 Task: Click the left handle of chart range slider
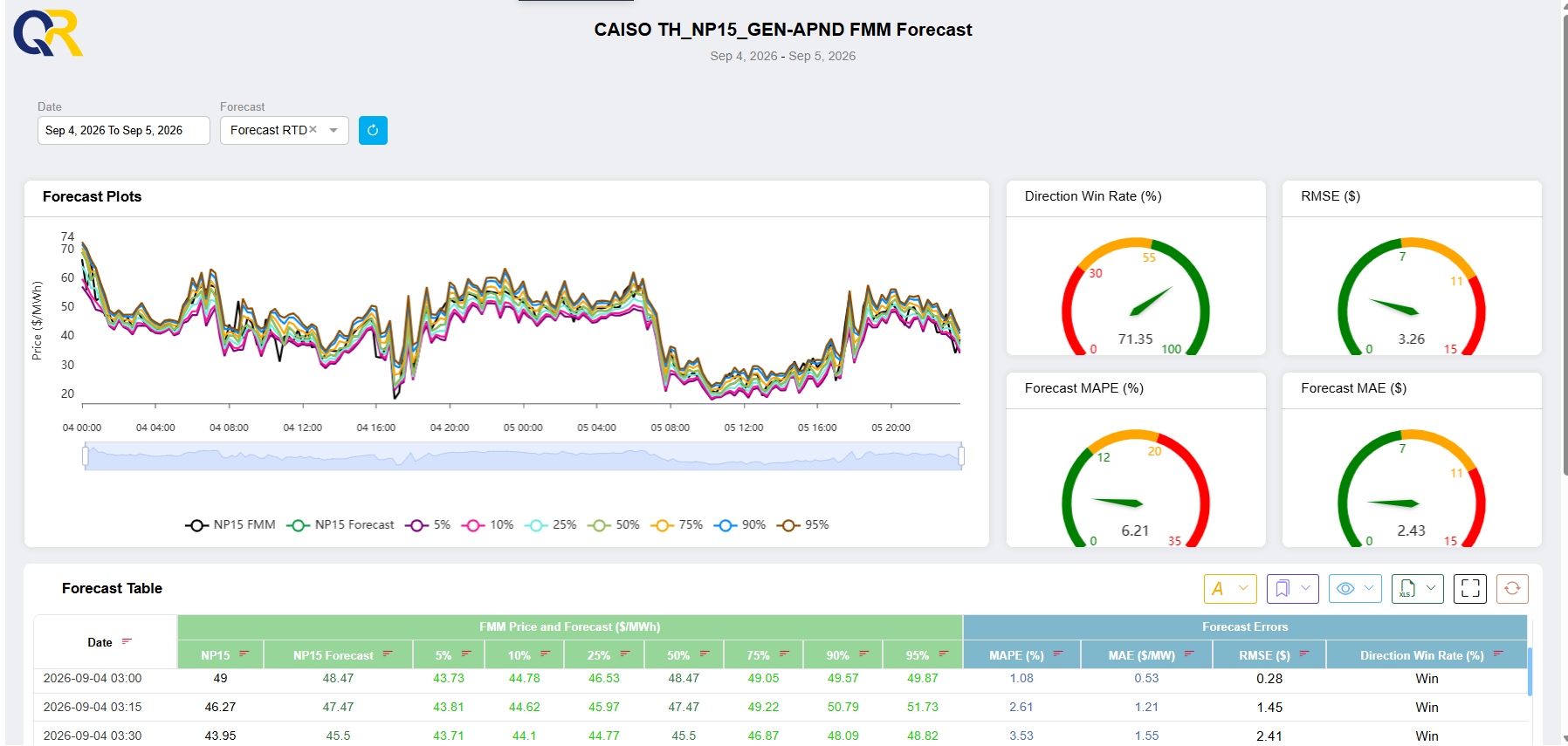pos(86,456)
